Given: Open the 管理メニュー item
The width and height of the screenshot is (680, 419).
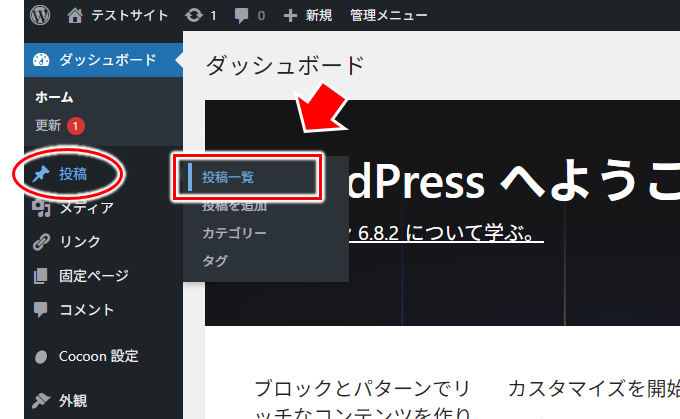Looking at the screenshot, I should coord(389,16).
